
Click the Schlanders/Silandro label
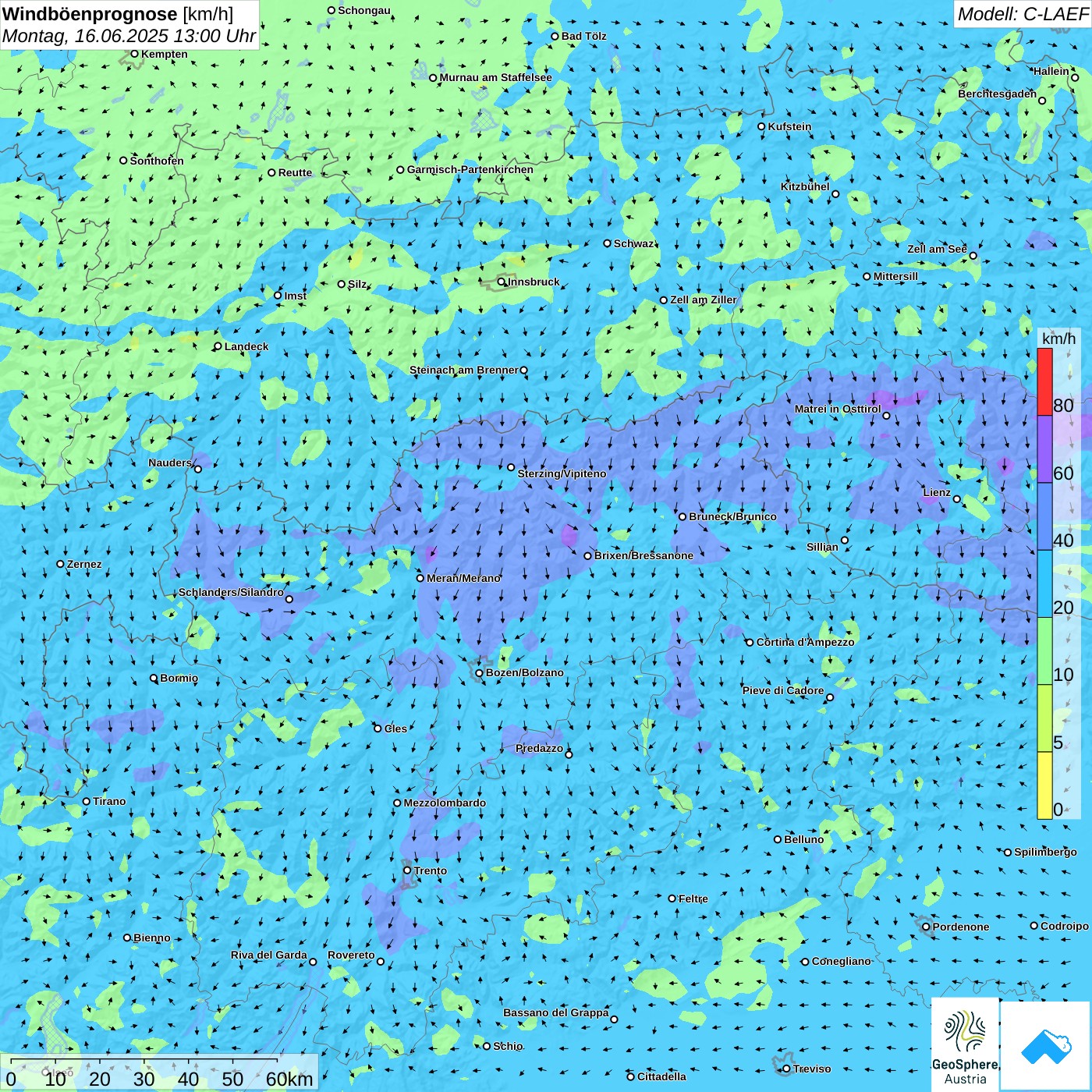[231, 592]
